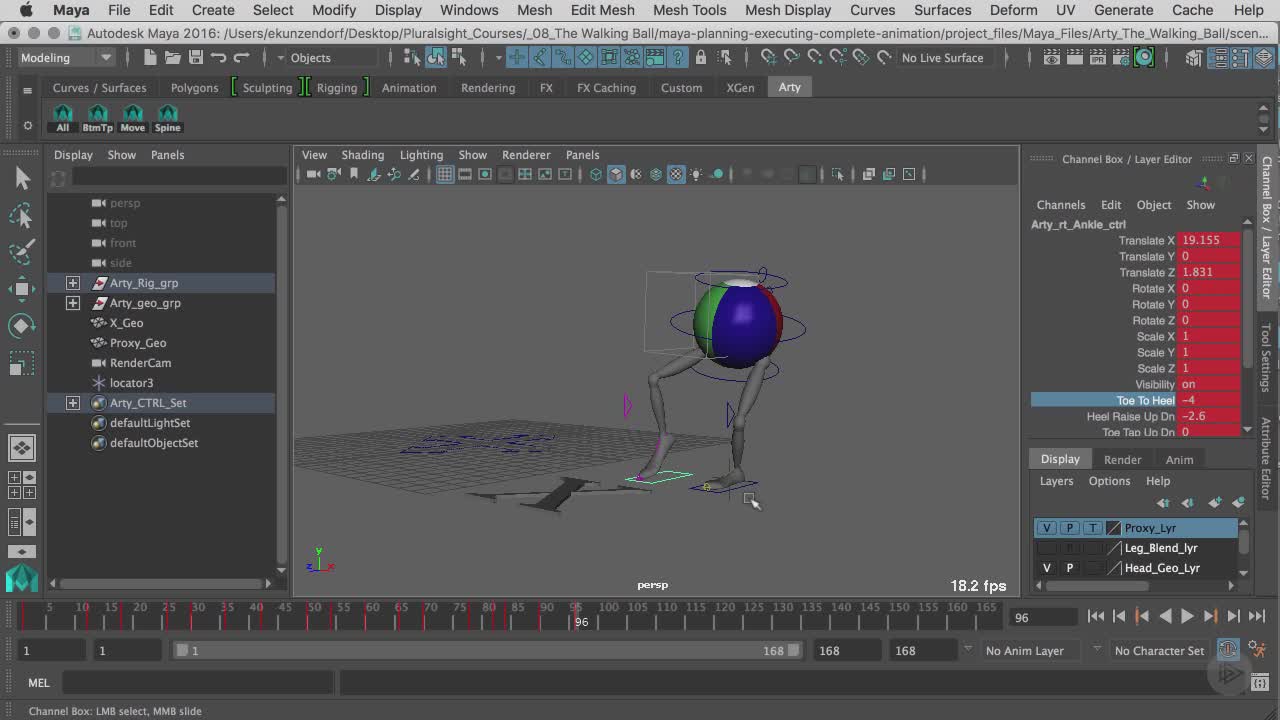The width and height of the screenshot is (1280, 720).
Task: Click the single pane layout icon
Action: 22,447
